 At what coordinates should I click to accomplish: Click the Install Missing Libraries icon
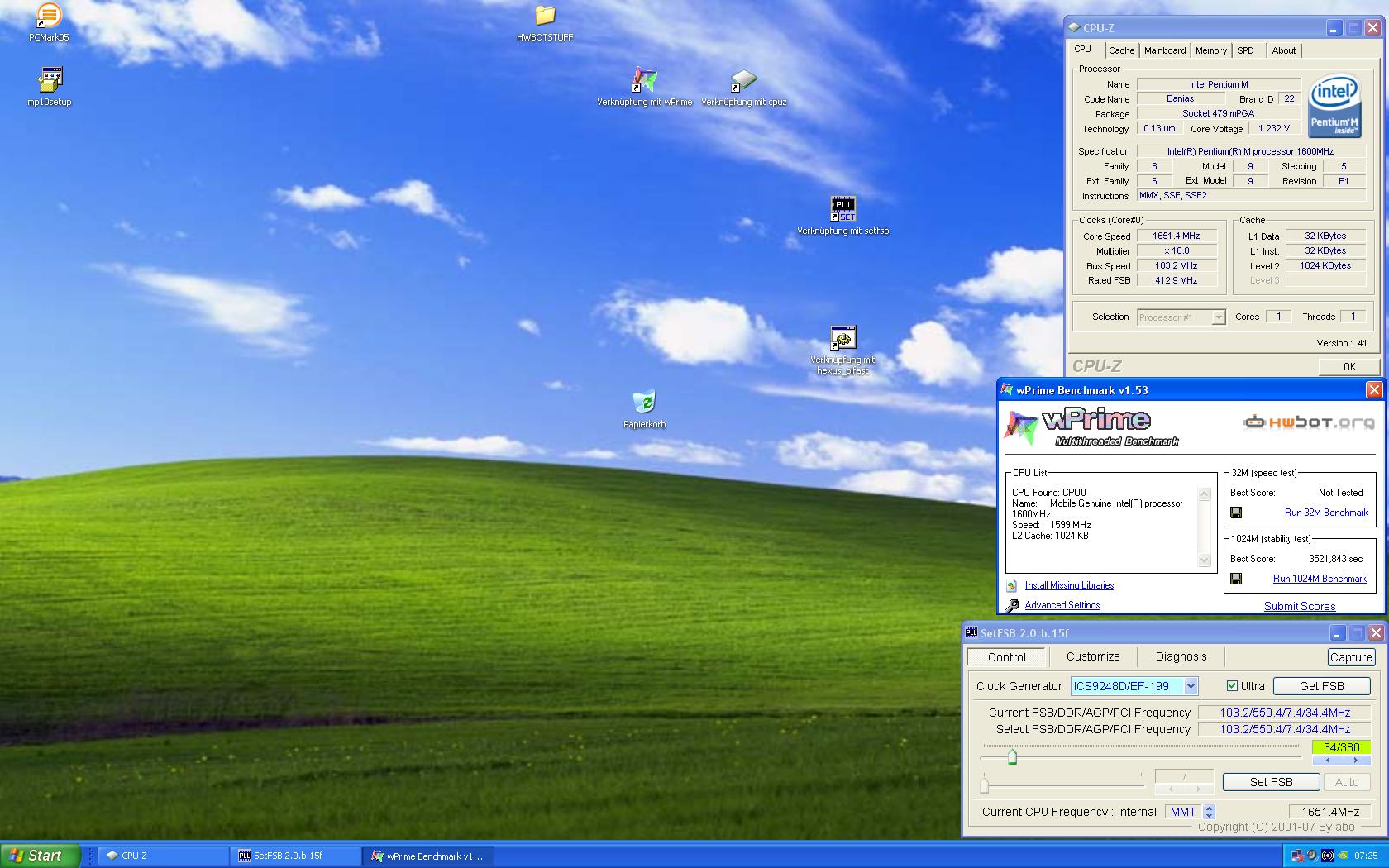click(1012, 585)
